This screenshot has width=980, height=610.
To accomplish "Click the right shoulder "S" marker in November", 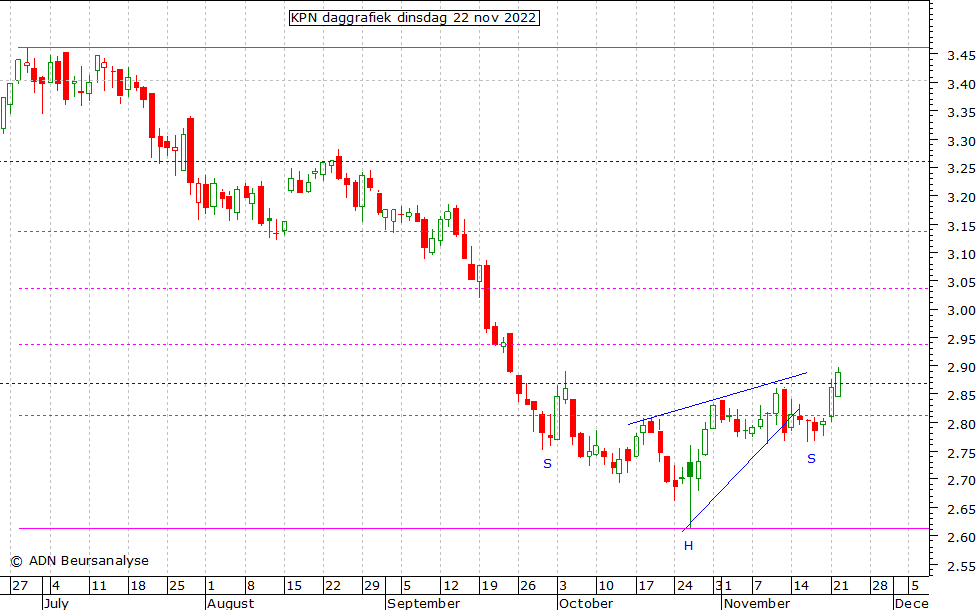I will [811, 459].
